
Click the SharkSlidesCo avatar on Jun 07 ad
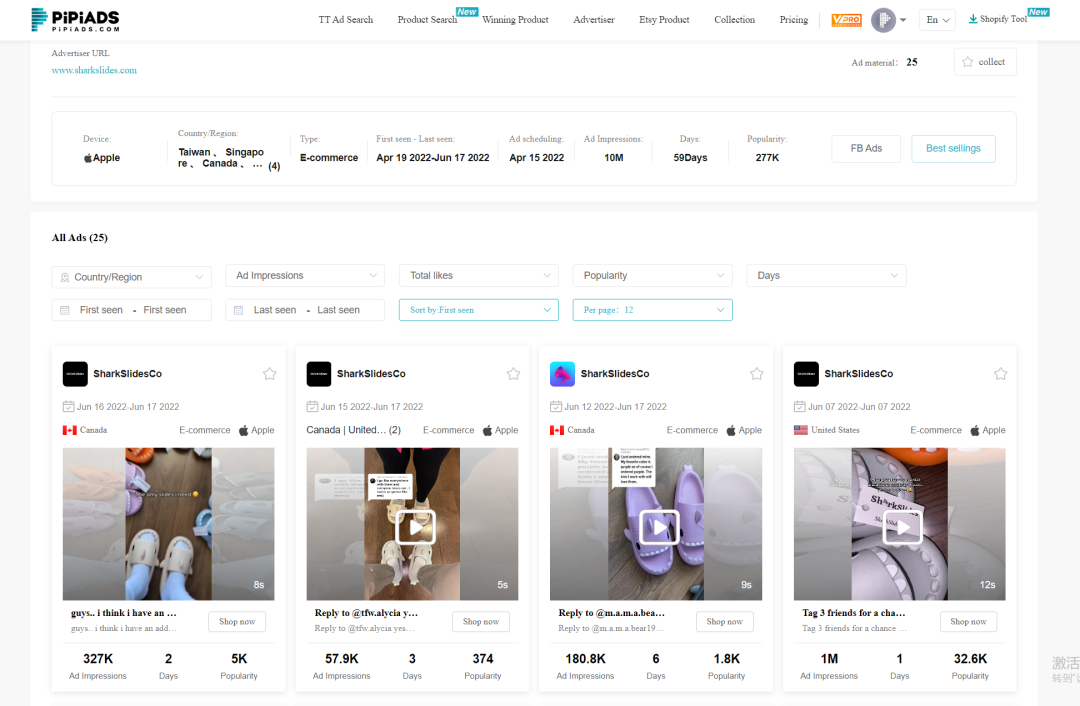(x=806, y=374)
